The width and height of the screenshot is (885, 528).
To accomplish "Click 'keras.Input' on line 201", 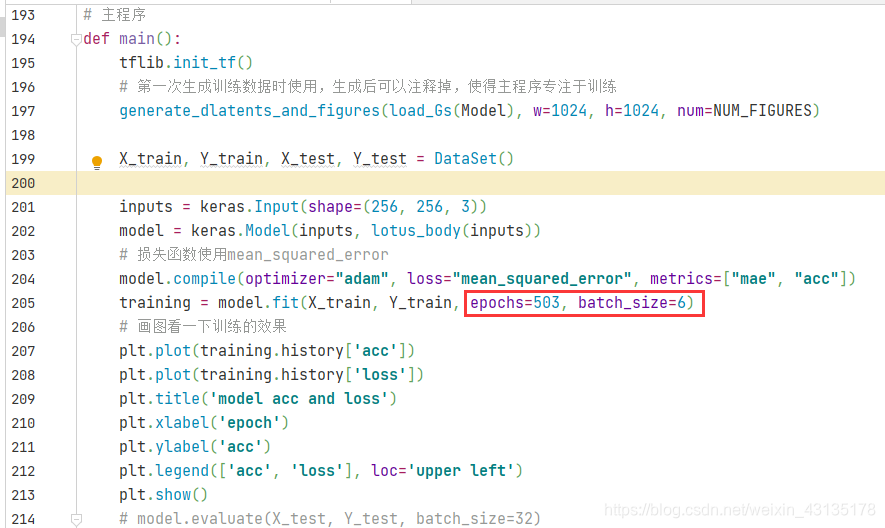I will point(249,207).
